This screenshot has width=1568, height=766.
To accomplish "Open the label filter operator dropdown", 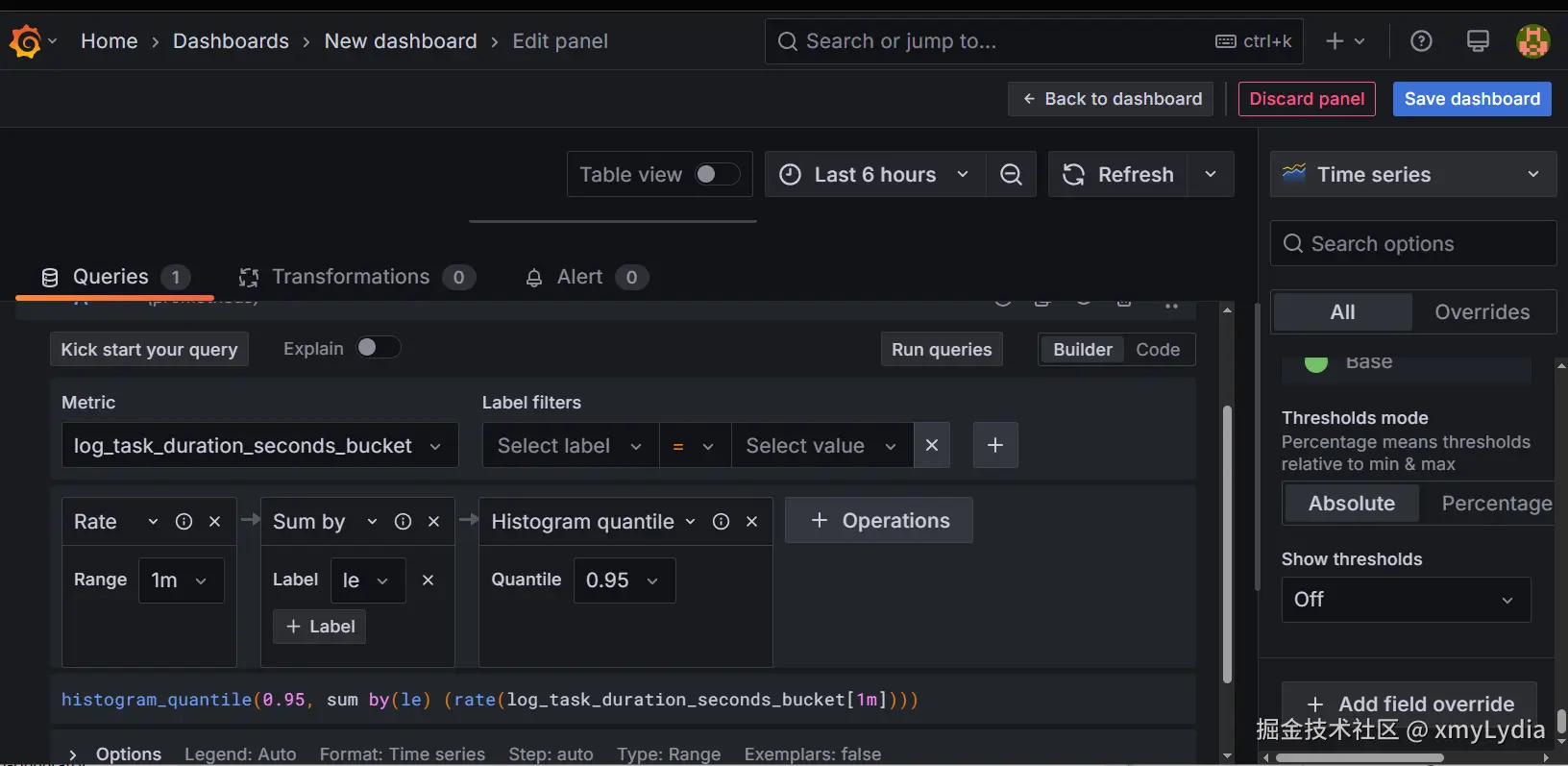I will point(696,446).
